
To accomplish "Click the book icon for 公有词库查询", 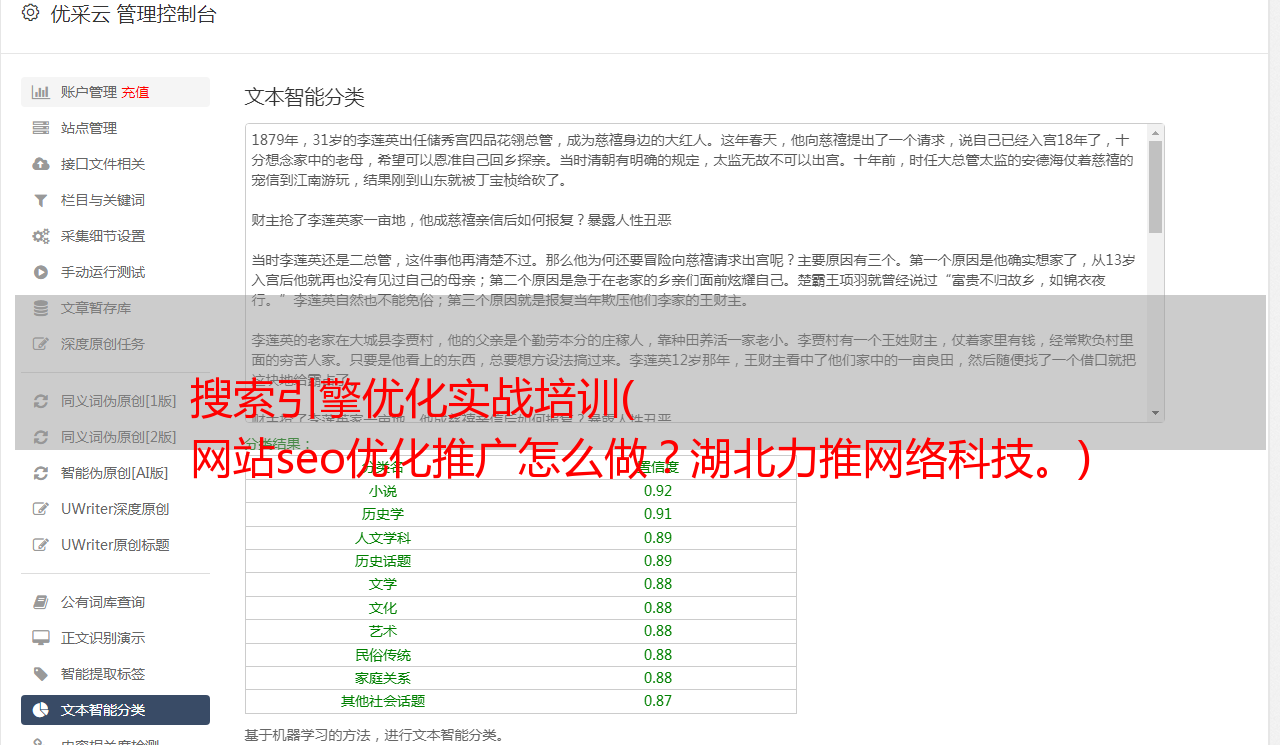I will (x=41, y=602).
